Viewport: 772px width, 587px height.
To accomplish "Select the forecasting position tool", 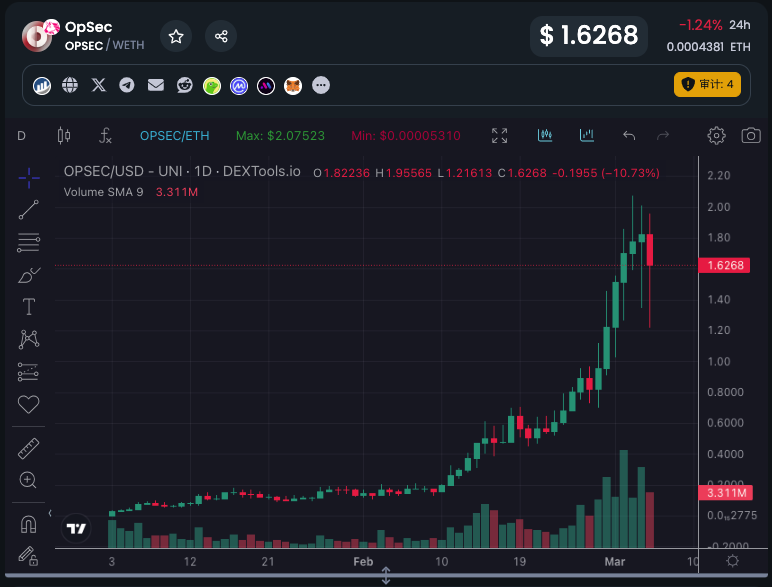I will (x=29, y=372).
